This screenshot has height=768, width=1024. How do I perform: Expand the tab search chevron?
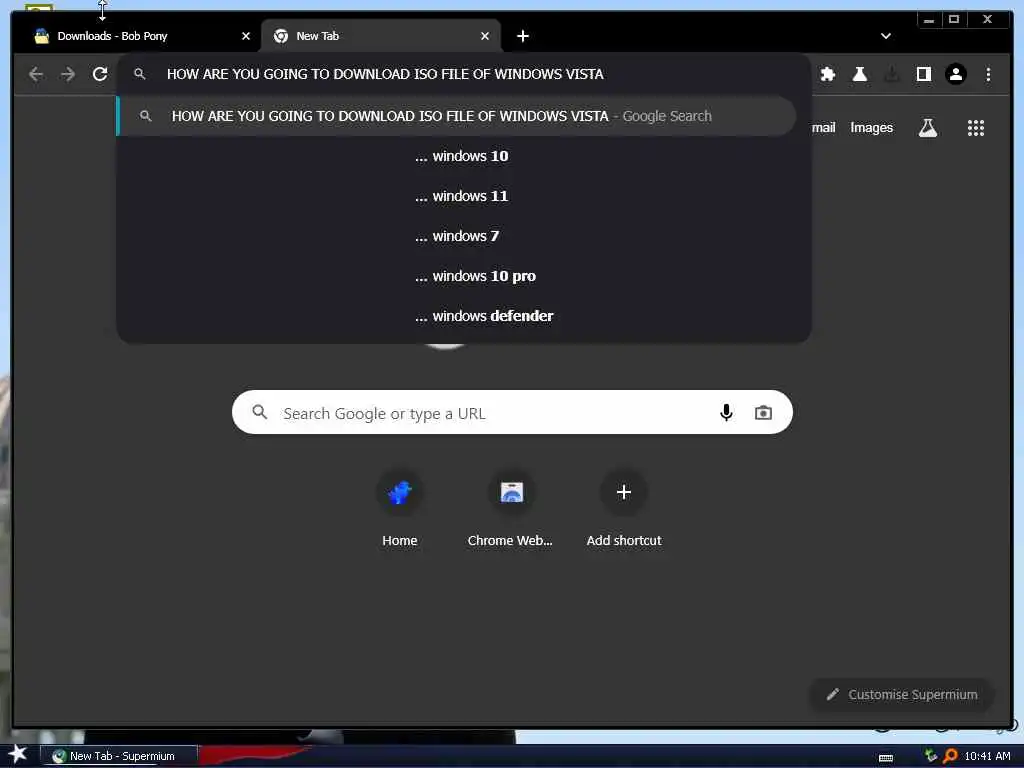pos(886,37)
